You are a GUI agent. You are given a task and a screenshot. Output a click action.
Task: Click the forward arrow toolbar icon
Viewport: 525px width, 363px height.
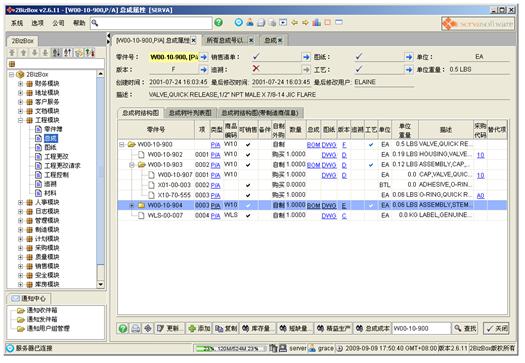pyautogui.click(x=305, y=22)
